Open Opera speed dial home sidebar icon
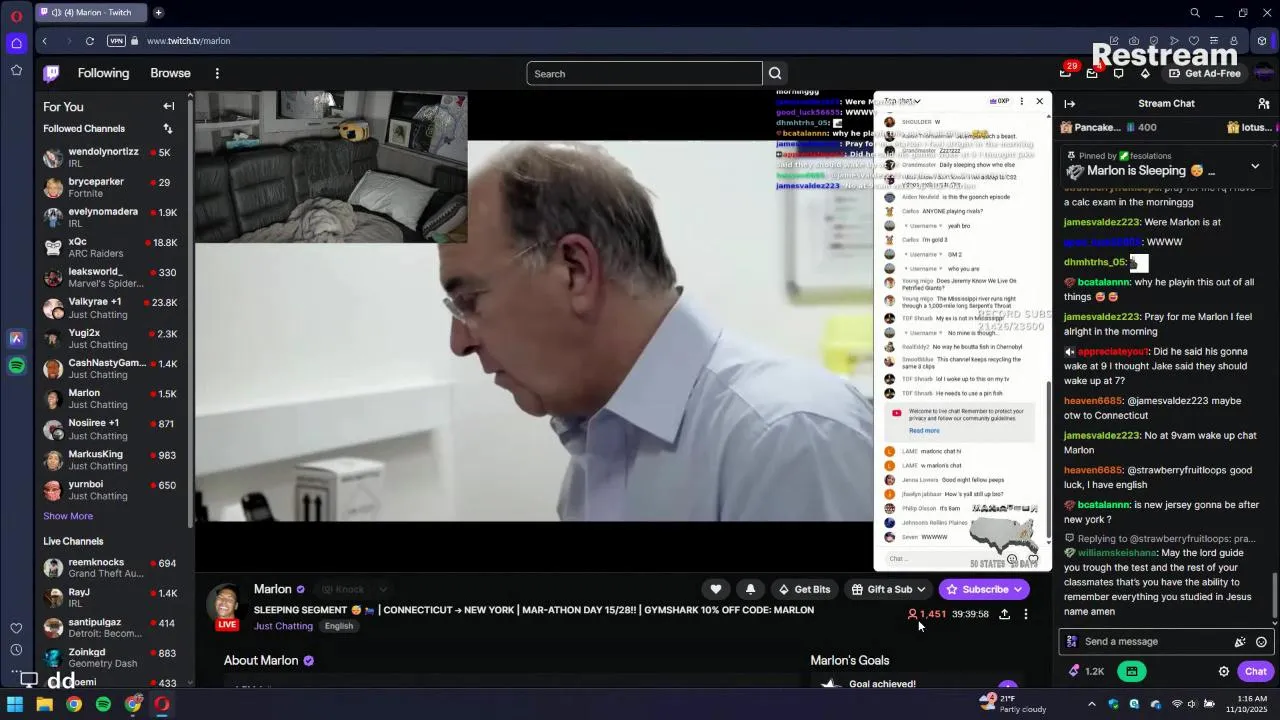1280x720 pixels. coord(16,43)
